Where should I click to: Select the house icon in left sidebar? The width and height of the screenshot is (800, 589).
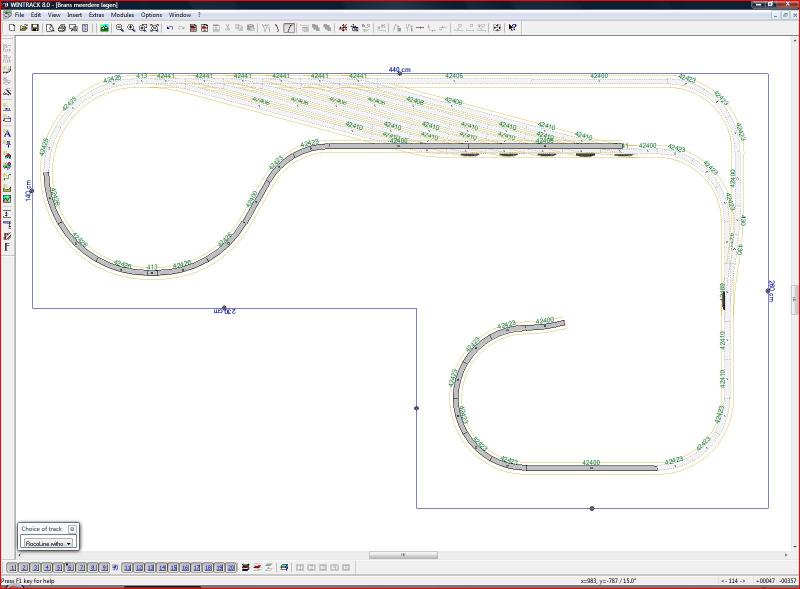pos(7,155)
